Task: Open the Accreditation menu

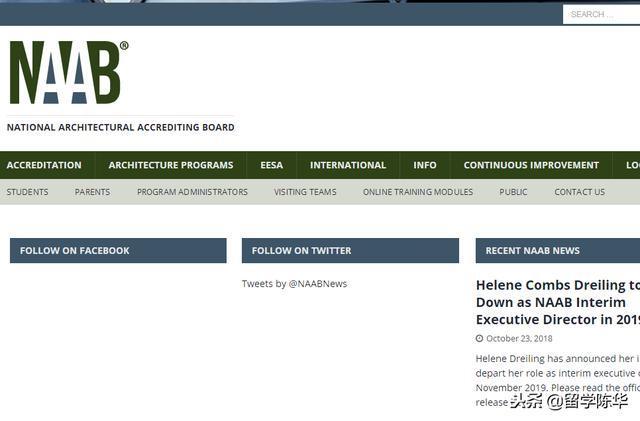Action: [x=44, y=165]
